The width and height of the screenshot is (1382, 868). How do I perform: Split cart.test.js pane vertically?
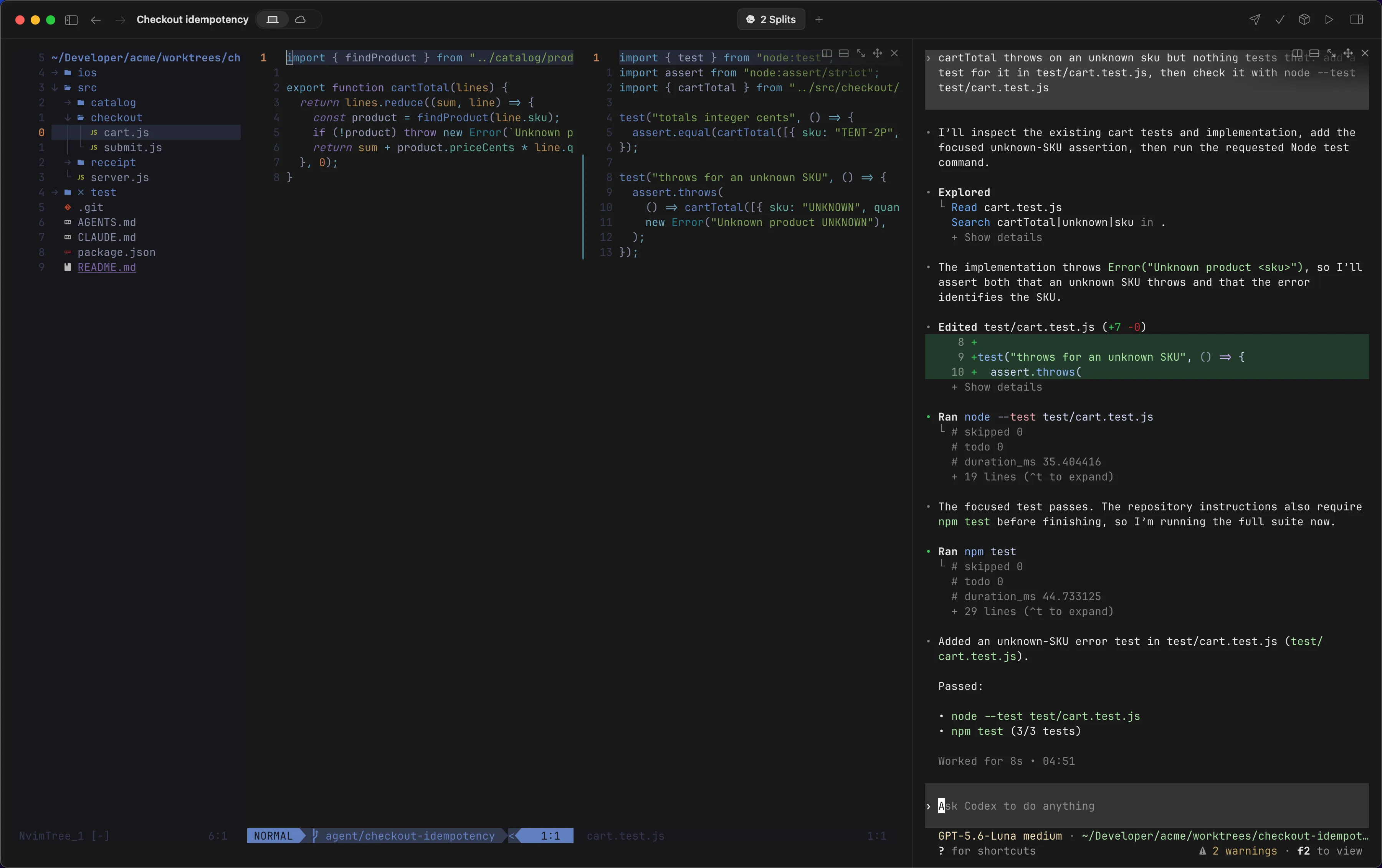click(827, 53)
